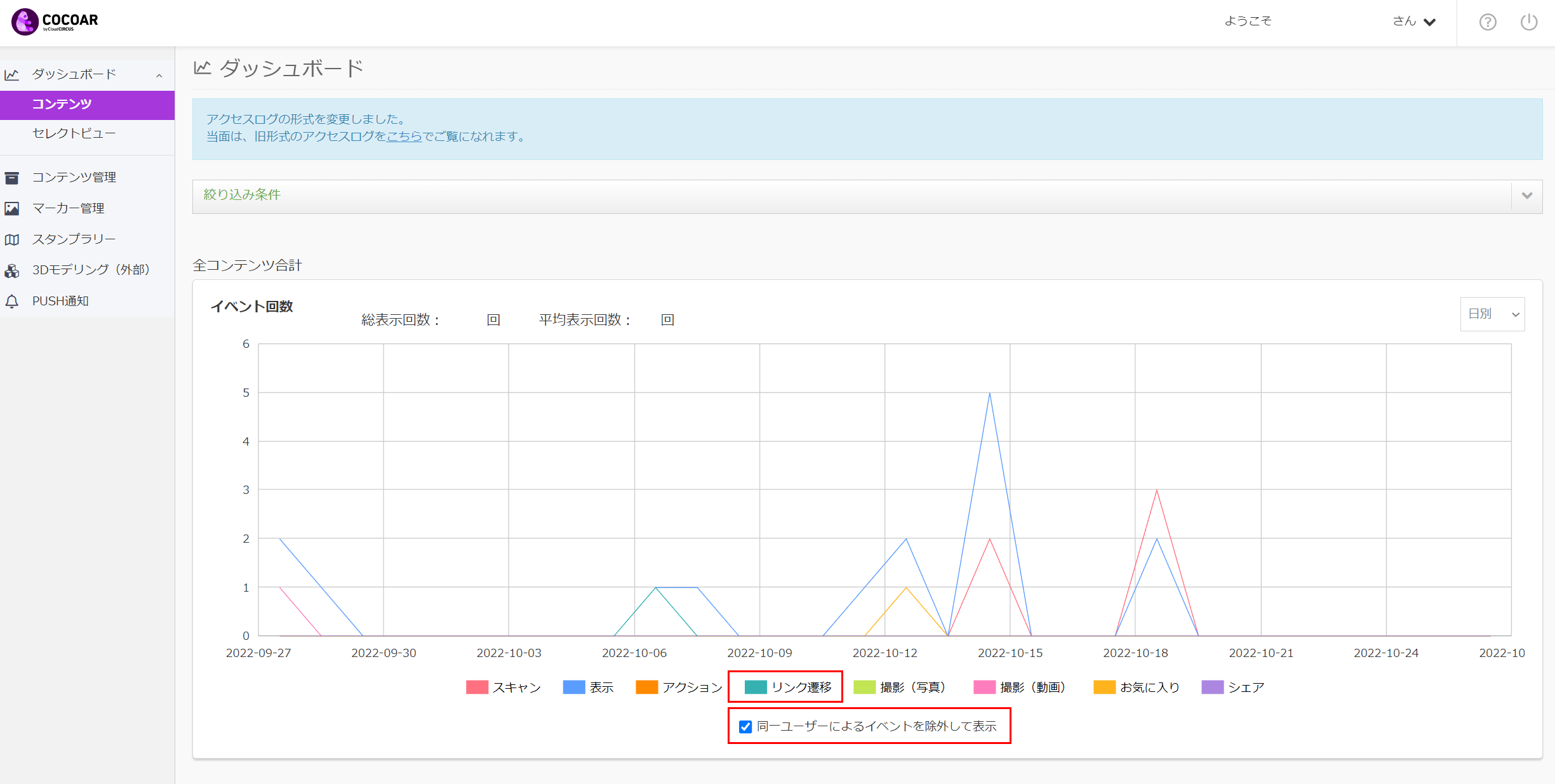Image resolution: width=1555 pixels, height=784 pixels.
Task: Click the マーカー管理 picture icon
Action: click(12, 208)
